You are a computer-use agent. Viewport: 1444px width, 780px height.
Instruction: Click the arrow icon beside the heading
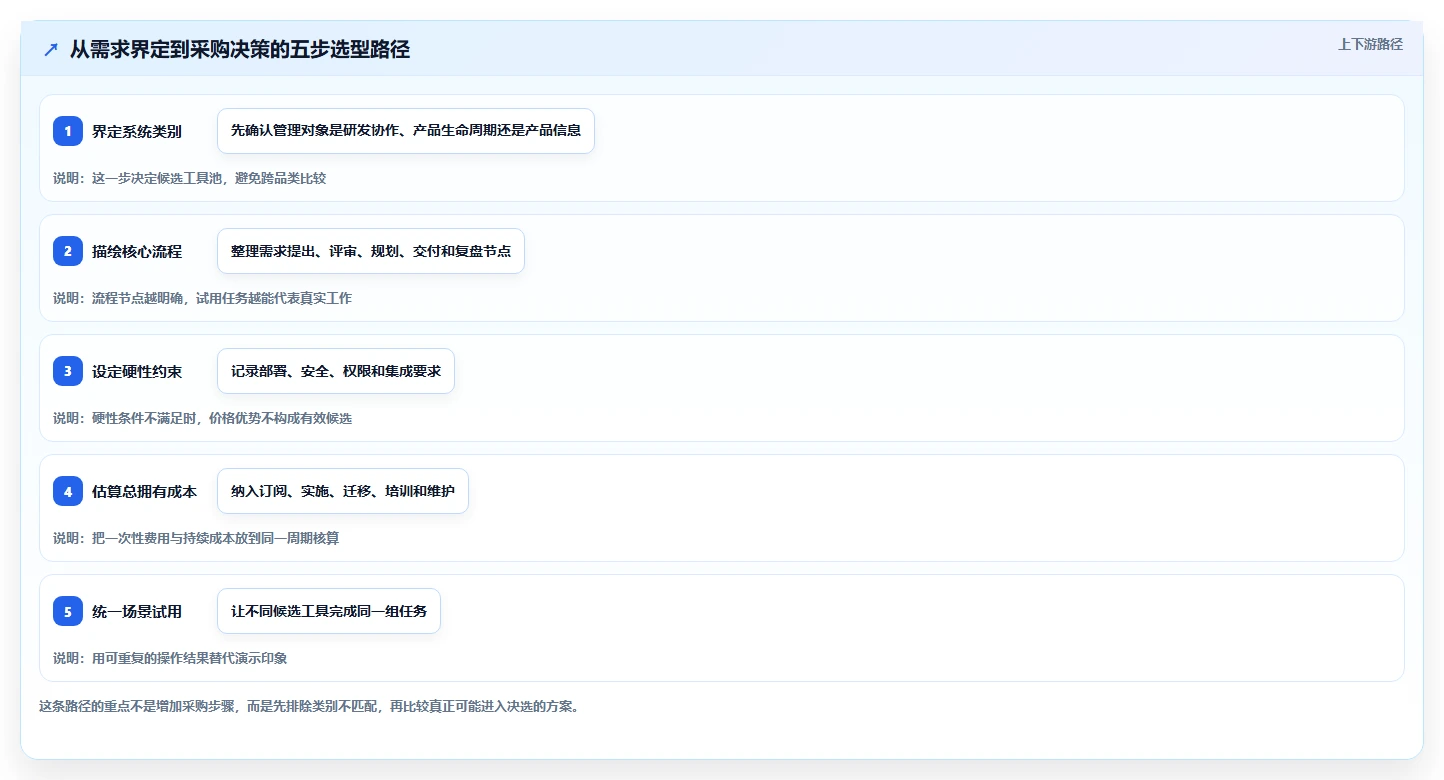click(x=51, y=50)
